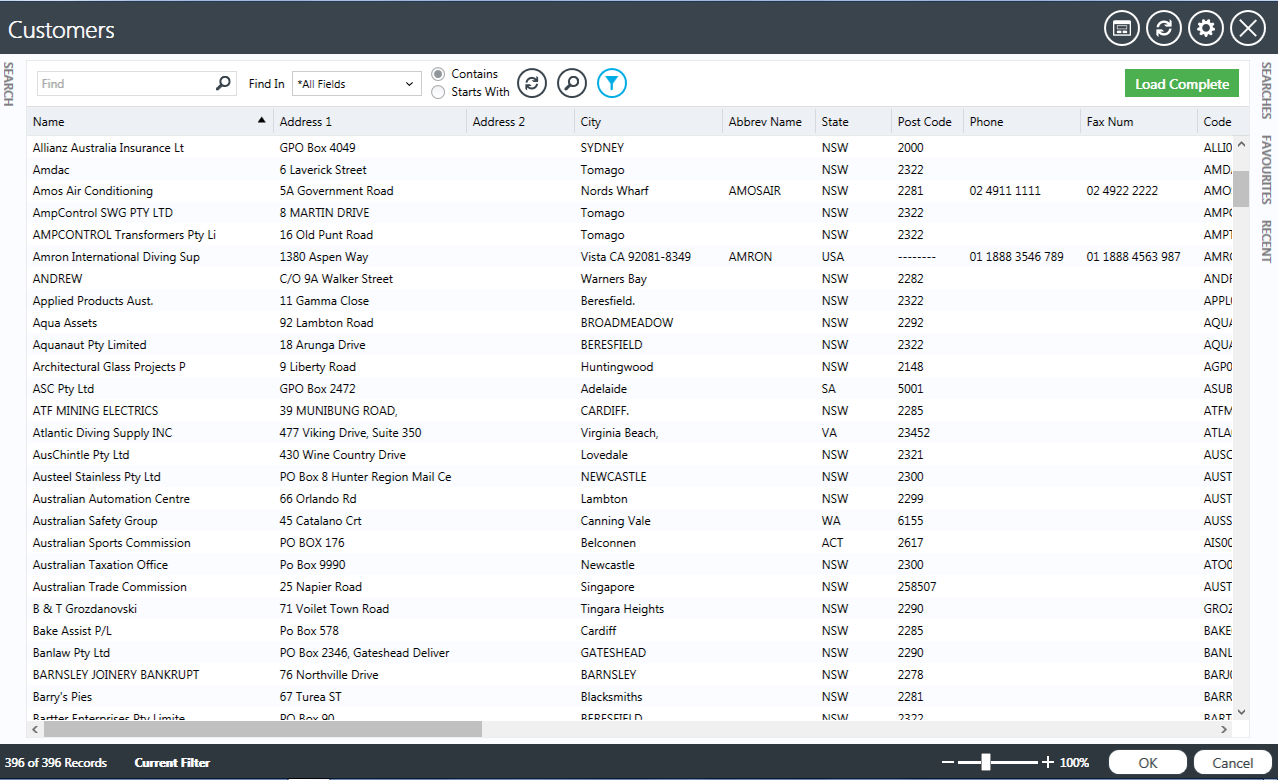
Task: Click the refresh icon in title bar
Action: click(1164, 29)
